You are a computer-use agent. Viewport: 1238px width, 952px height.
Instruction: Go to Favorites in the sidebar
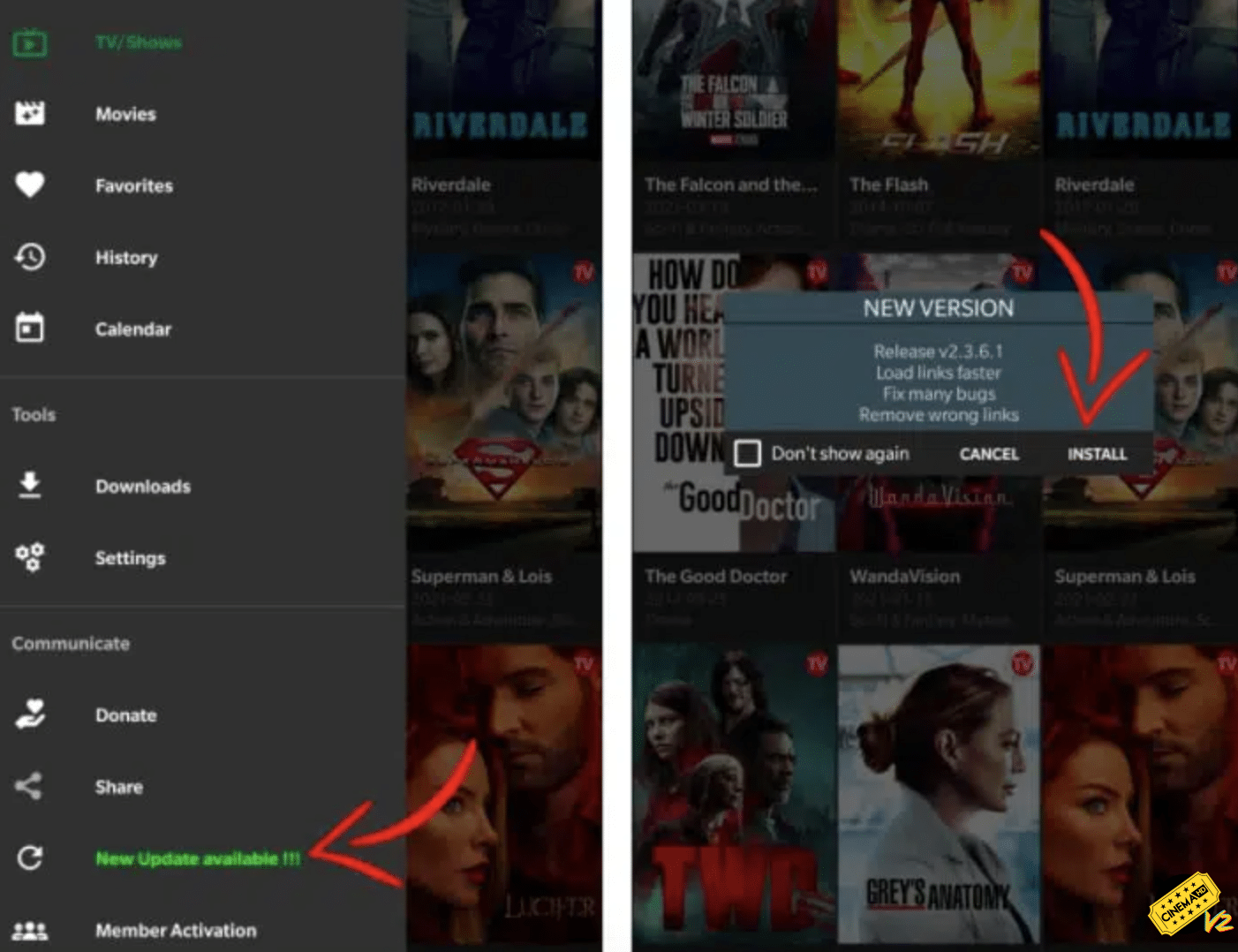[x=134, y=185]
